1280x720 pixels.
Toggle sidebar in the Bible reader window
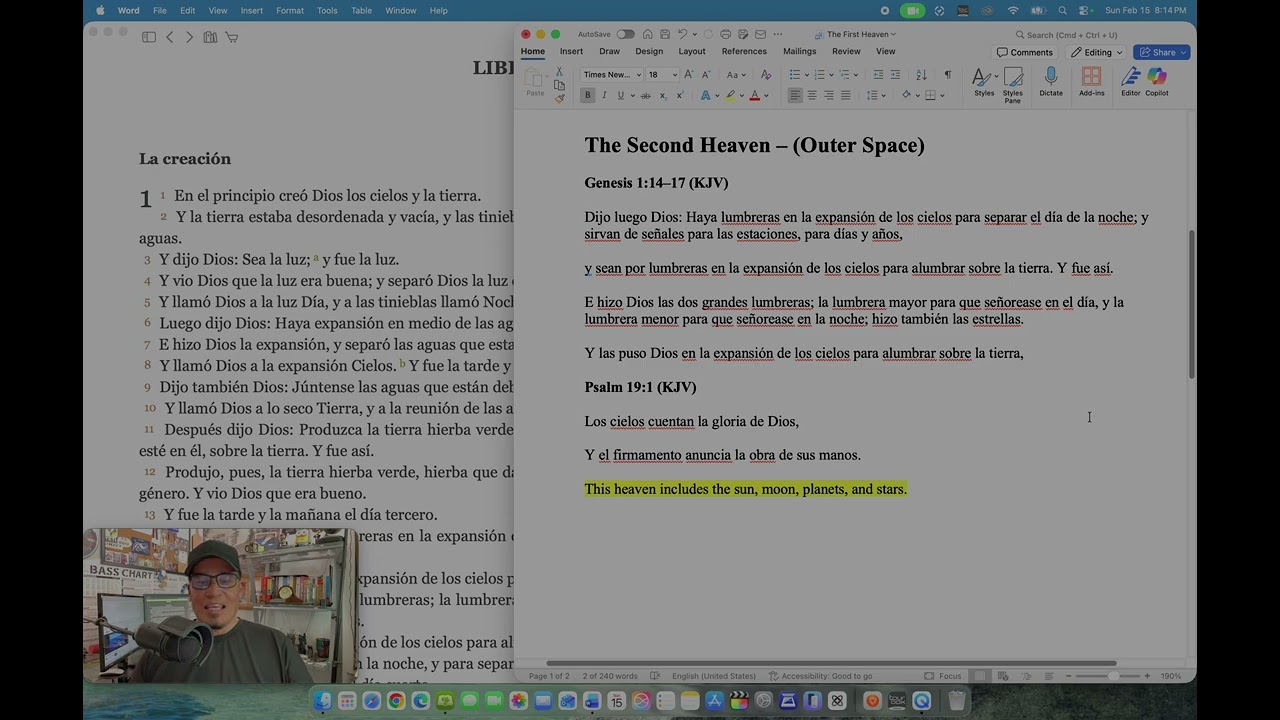149,37
